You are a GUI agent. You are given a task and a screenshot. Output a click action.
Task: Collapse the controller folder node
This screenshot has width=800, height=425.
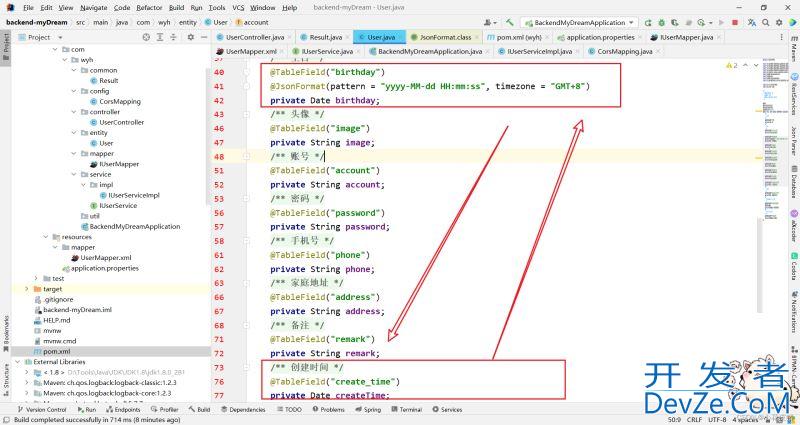(74, 112)
